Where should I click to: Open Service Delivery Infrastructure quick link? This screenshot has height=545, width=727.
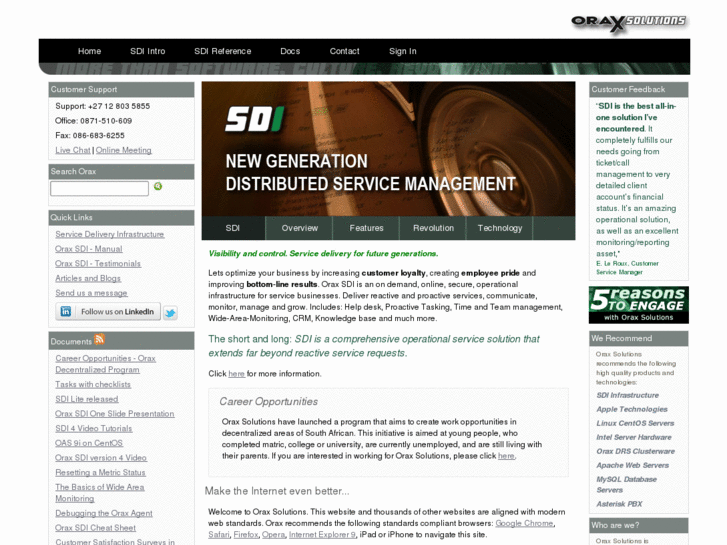pos(109,234)
